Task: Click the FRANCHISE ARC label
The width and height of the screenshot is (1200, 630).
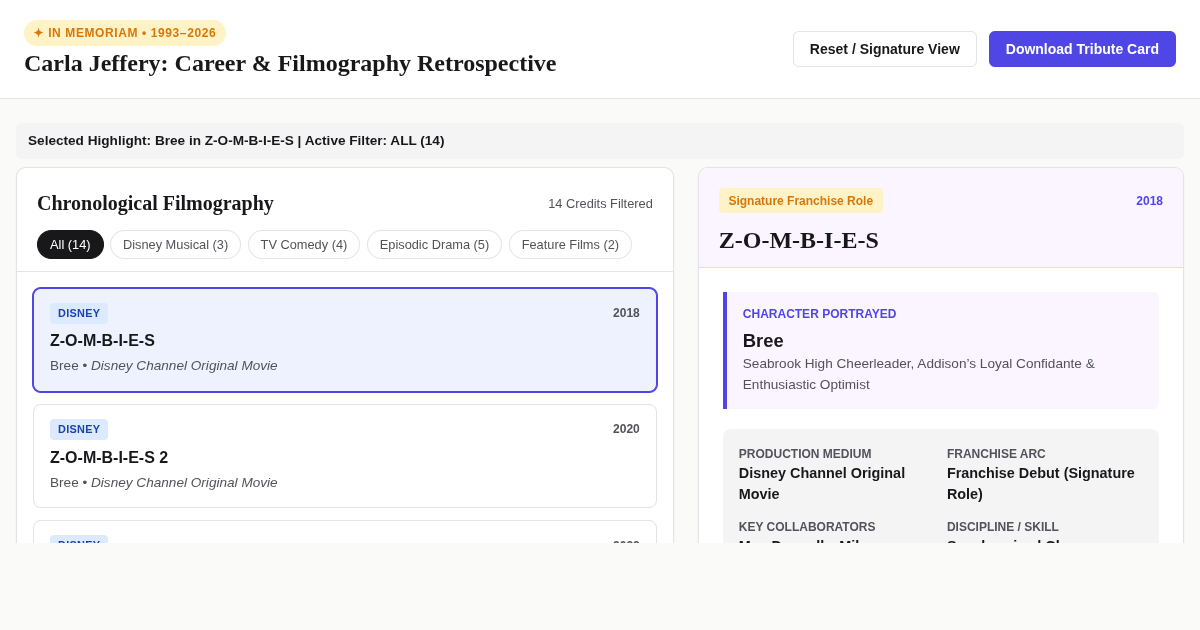Action: [996, 454]
